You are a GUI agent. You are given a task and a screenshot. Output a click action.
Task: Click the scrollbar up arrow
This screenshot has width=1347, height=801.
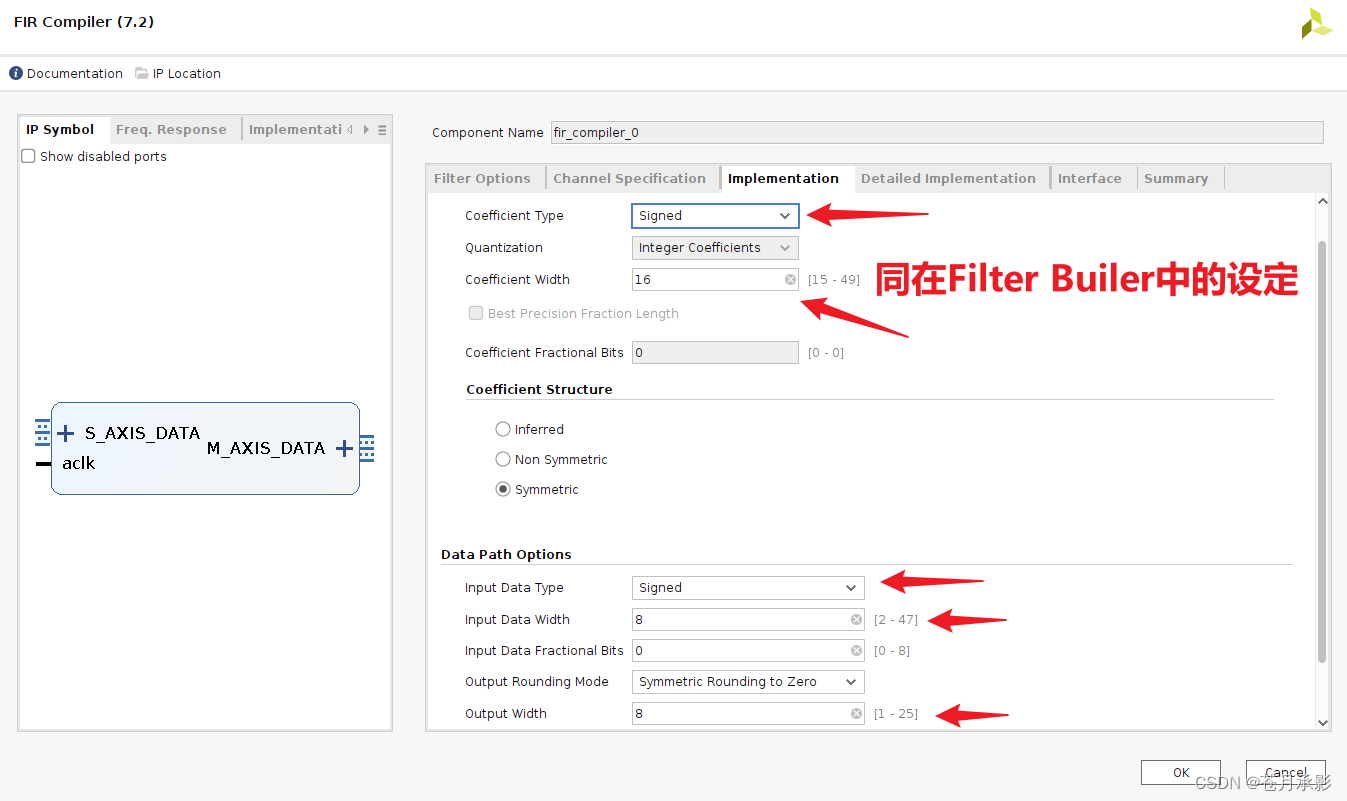coord(1322,202)
